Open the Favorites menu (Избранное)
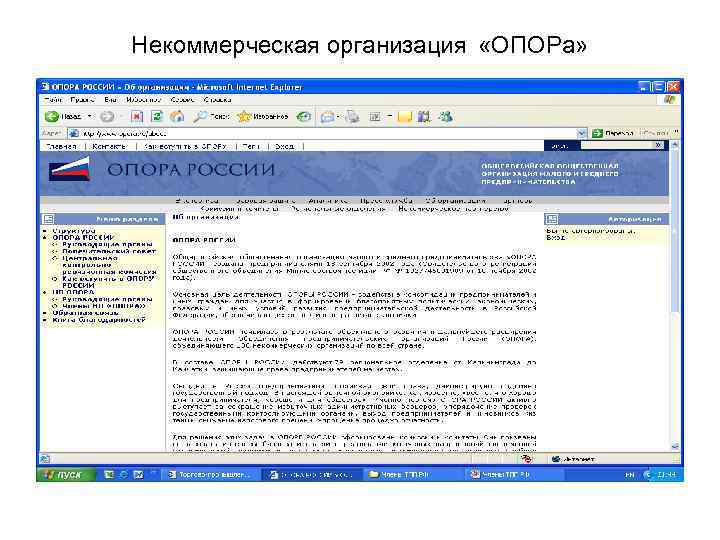Viewport: 720px width, 540px height. click(x=144, y=100)
